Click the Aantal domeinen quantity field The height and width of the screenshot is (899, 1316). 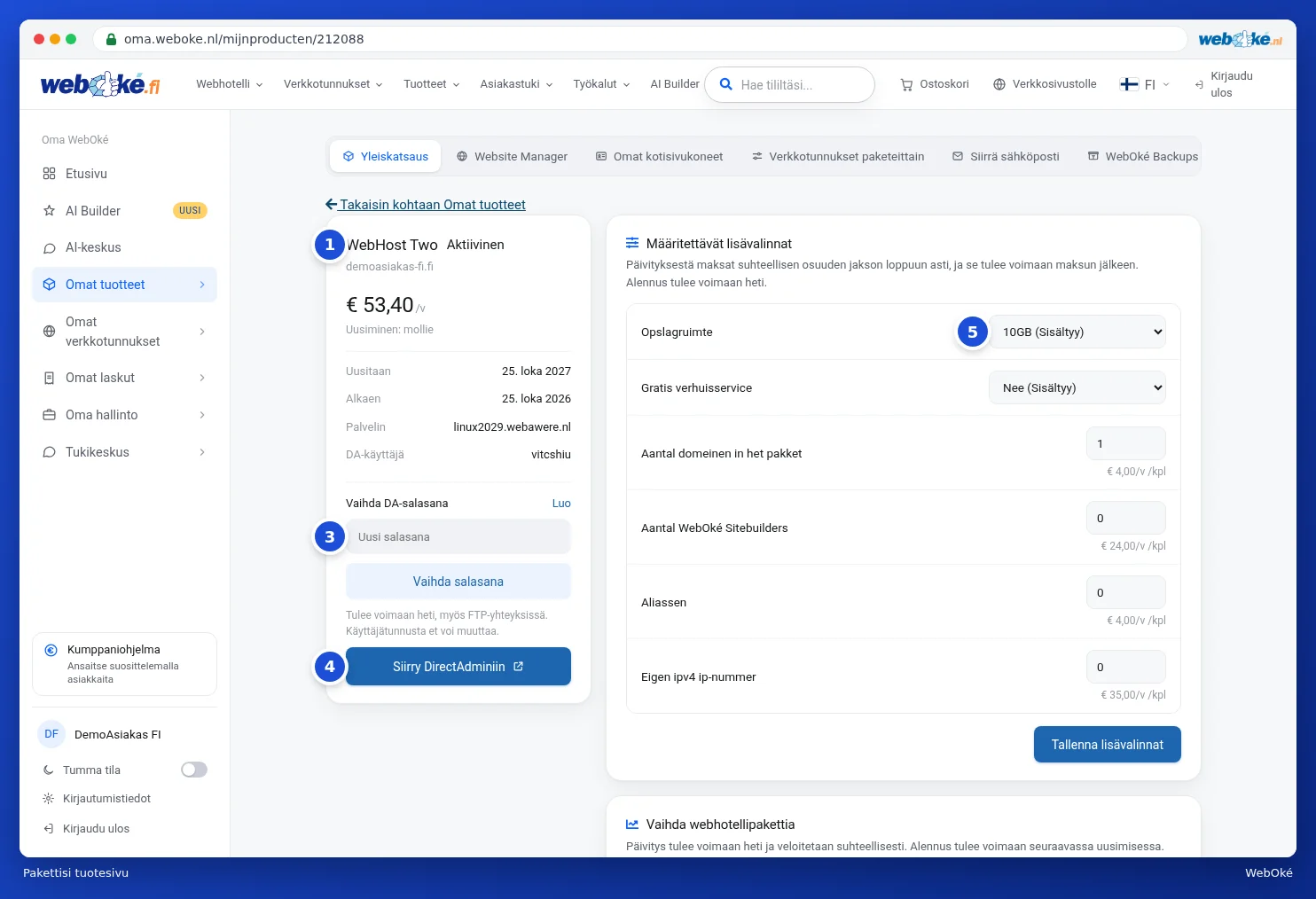1126,443
